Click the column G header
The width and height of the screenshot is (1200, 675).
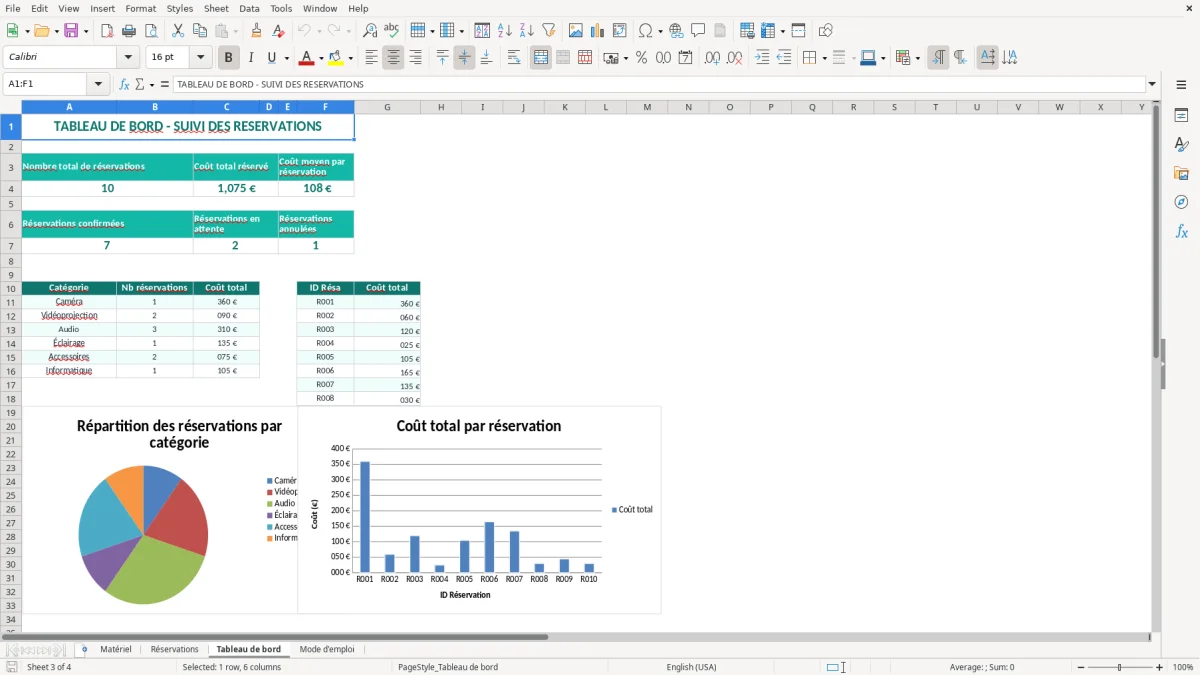tap(387, 107)
